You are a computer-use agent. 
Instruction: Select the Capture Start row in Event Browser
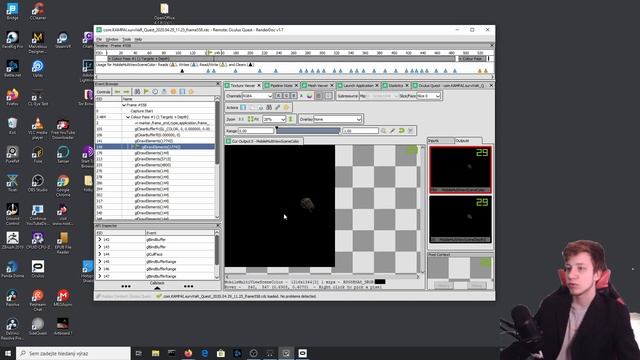tap(155, 111)
